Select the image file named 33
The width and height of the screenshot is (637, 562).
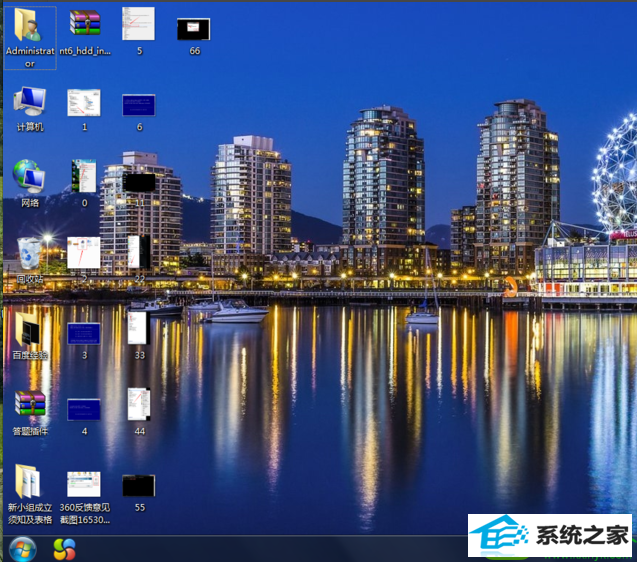pyautogui.click(x=137, y=328)
